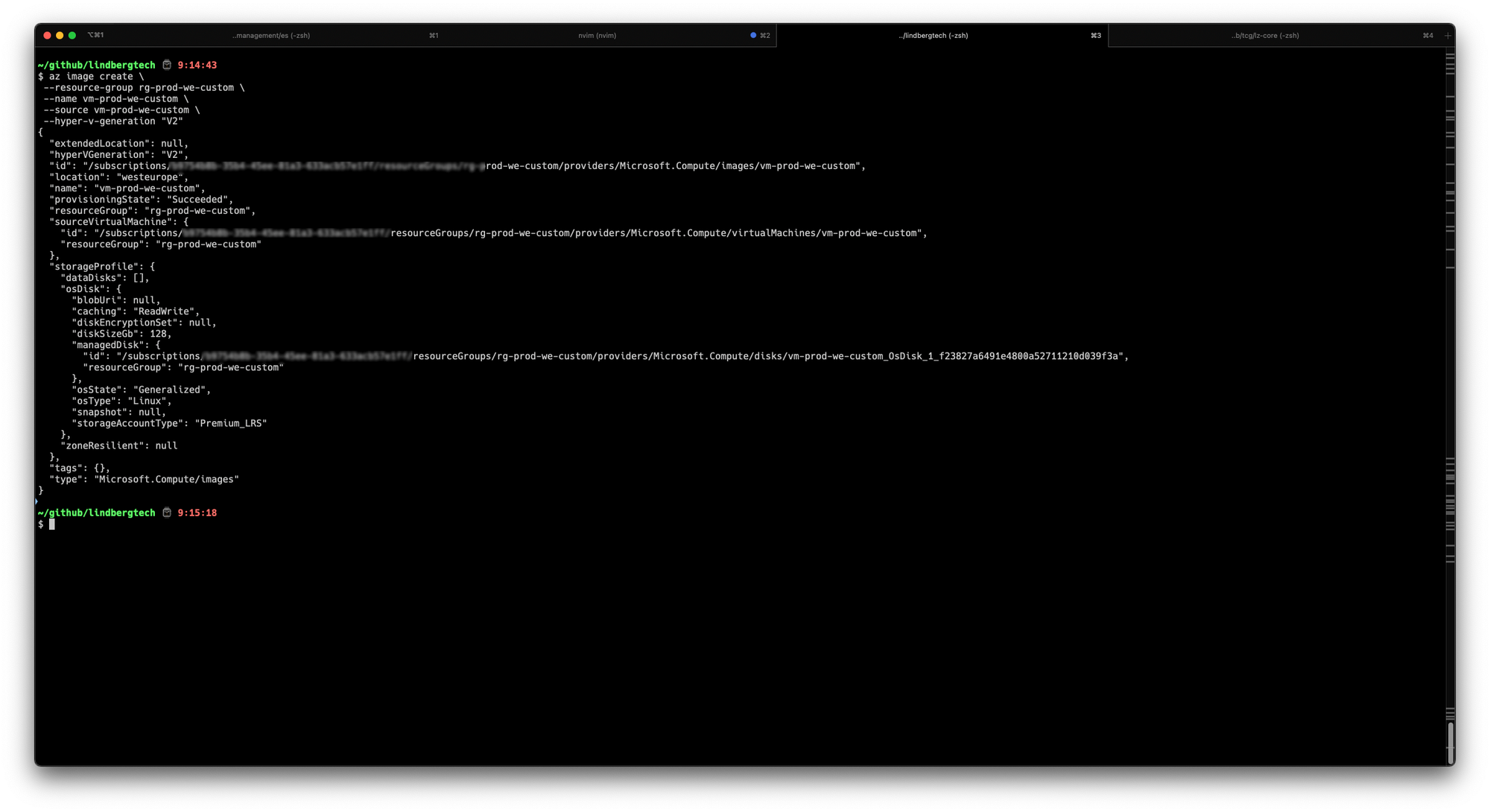The image size is (1490, 812).
Task: Click the plus icon to add new tab
Action: [1448, 35]
